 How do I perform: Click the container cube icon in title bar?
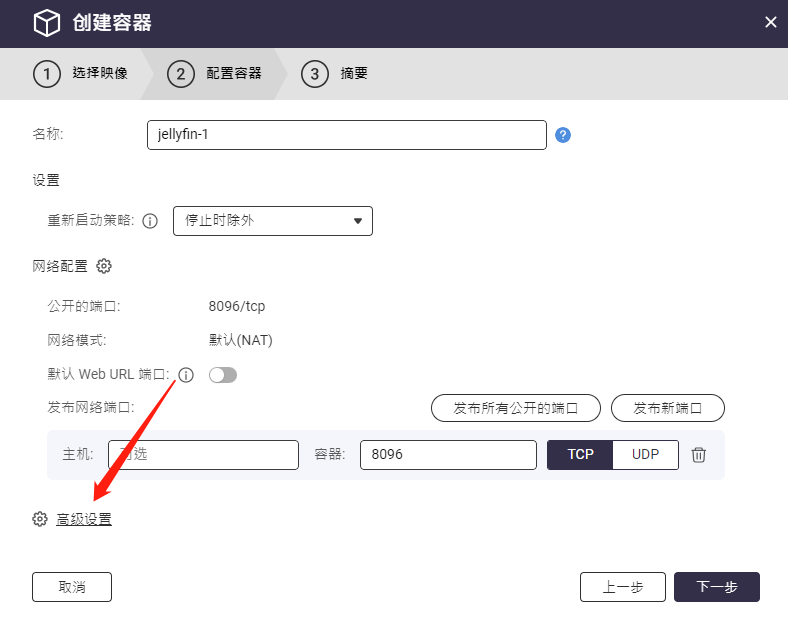[47, 23]
